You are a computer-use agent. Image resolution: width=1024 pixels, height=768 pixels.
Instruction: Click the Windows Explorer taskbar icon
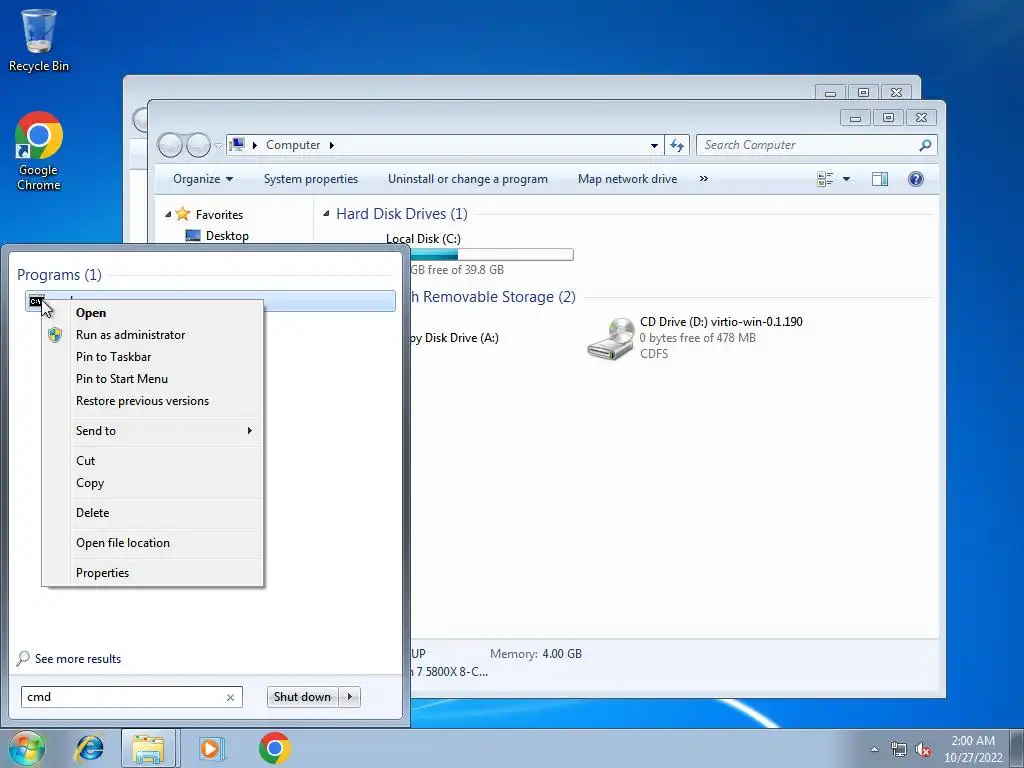(x=148, y=748)
